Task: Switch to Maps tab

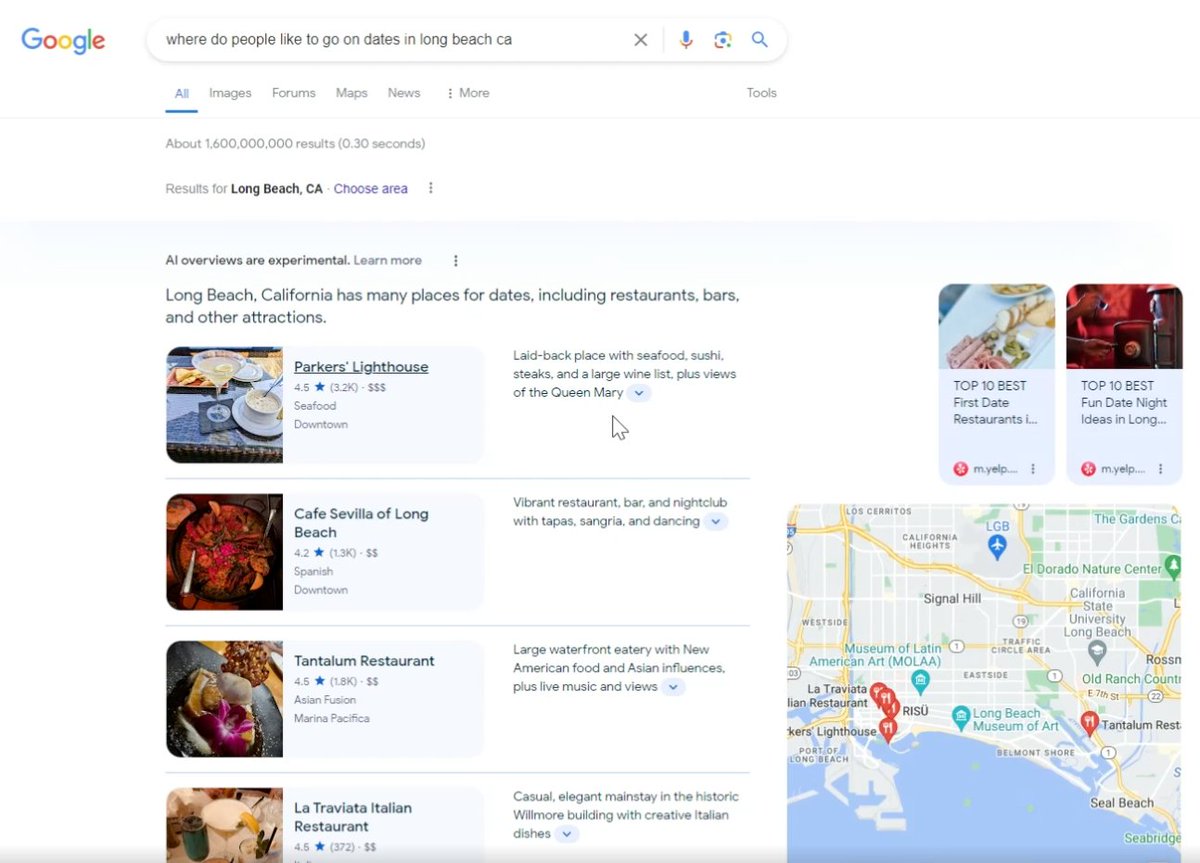Action: (352, 93)
